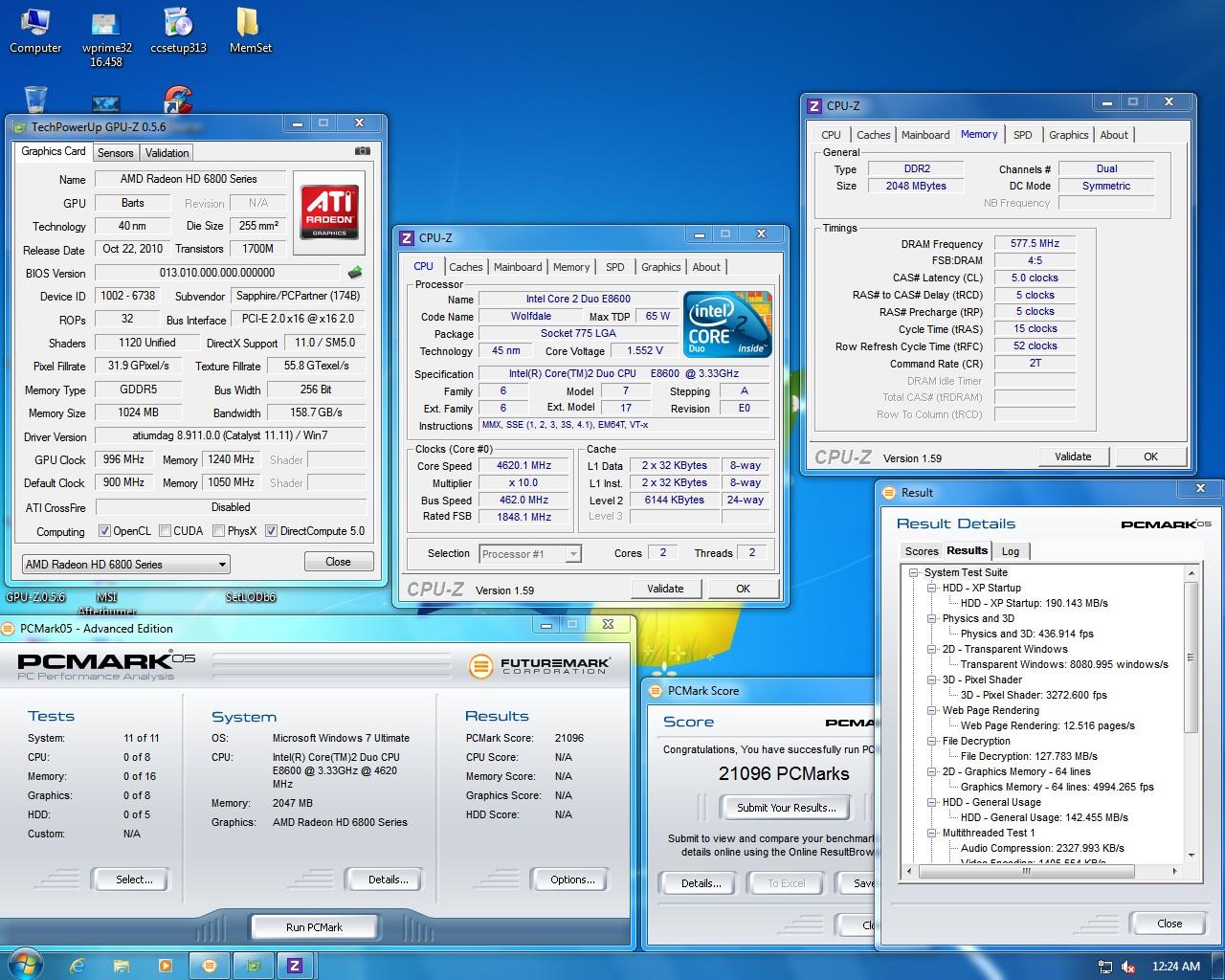1225x980 pixels.
Task: Click the DRAM Frequency value field
Action: click(x=1035, y=244)
